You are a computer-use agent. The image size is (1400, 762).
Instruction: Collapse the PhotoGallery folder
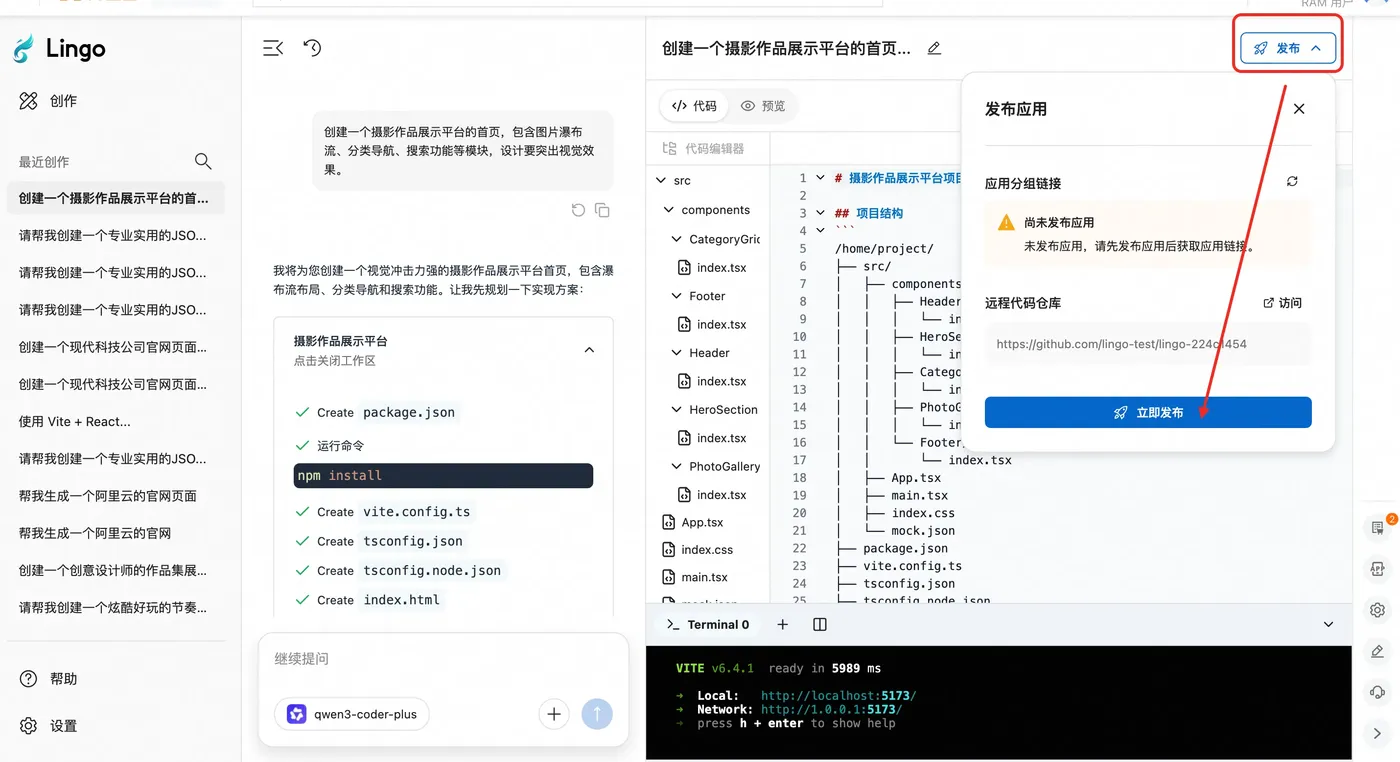(677, 467)
